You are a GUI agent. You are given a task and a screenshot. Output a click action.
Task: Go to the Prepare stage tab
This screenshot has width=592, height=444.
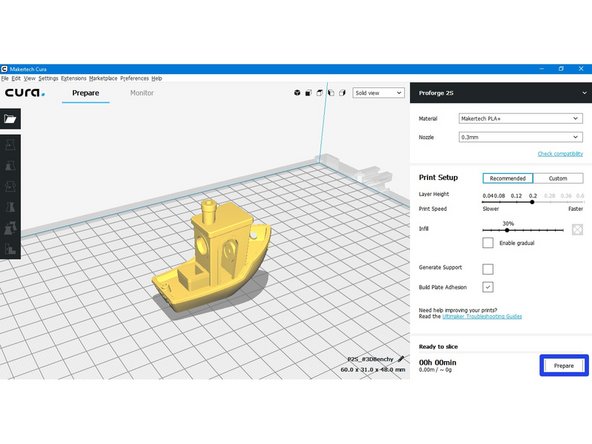coord(86,93)
